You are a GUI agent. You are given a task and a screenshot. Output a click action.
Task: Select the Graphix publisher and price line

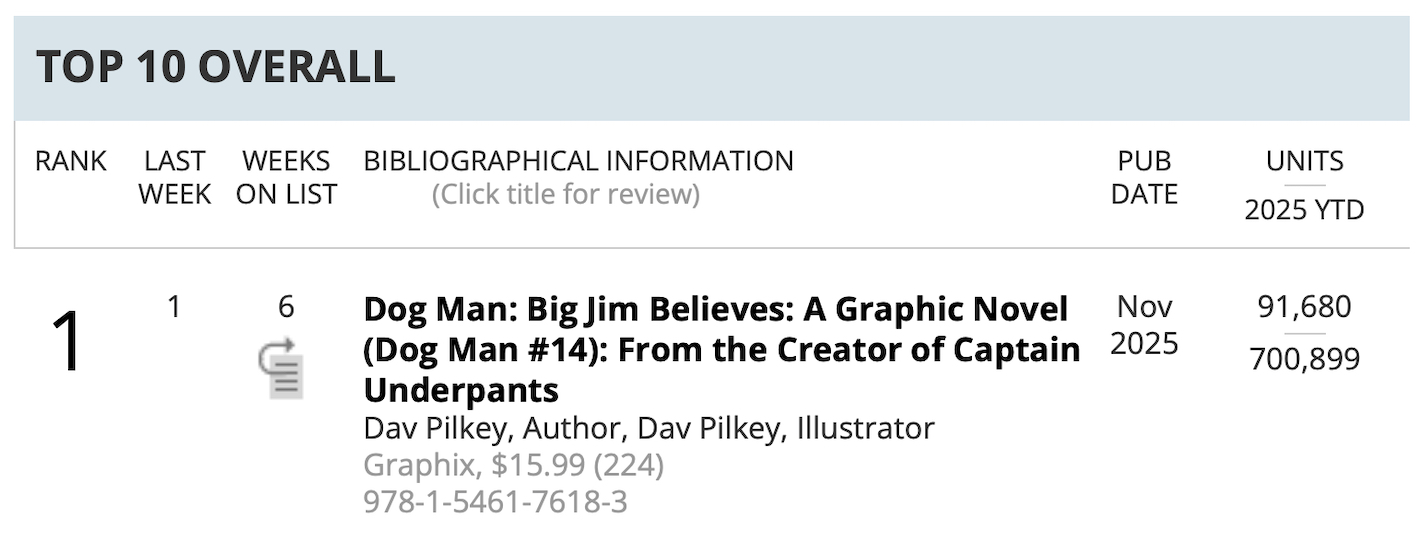513,465
